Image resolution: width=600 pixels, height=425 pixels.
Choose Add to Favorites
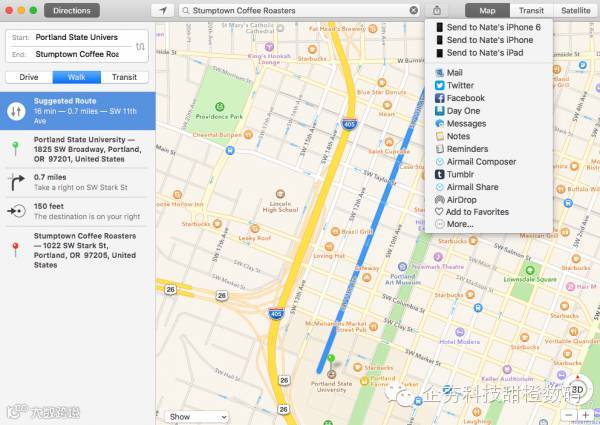(x=489, y=212)
